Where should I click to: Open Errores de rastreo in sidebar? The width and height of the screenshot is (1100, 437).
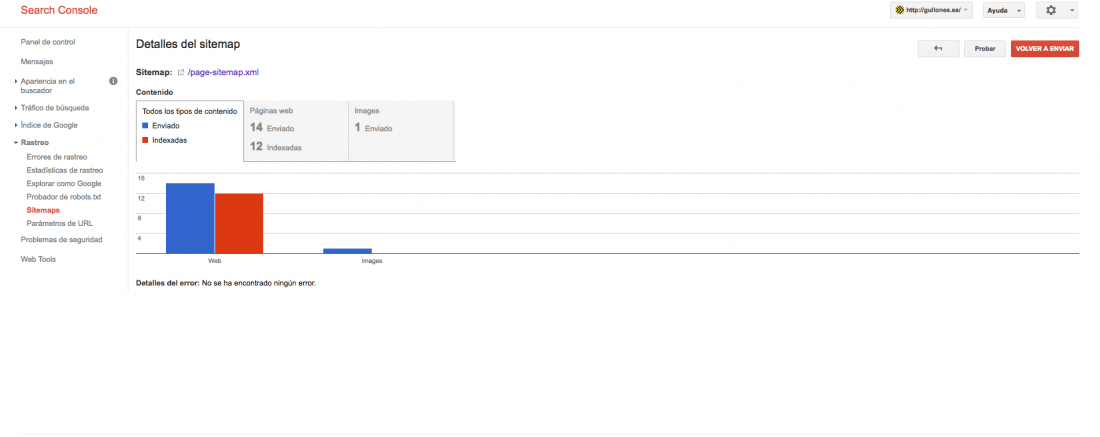tap(57, 157)
